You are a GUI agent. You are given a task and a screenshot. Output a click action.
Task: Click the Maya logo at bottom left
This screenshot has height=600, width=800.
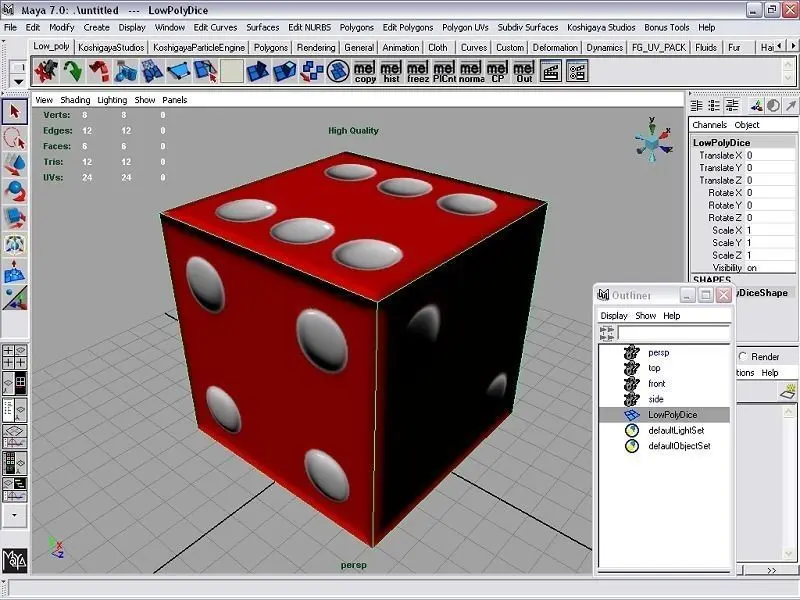click(x=15, y=561)
